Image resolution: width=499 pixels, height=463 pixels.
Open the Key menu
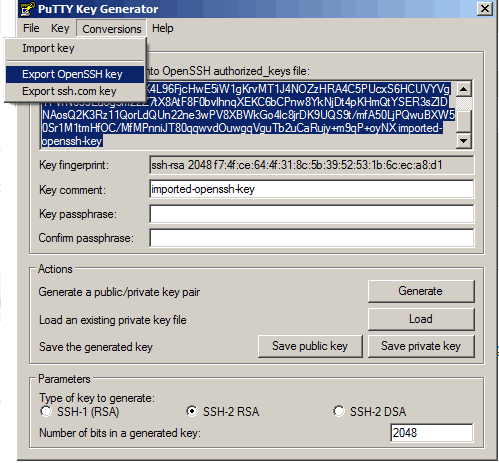click(x=60, y=28)
